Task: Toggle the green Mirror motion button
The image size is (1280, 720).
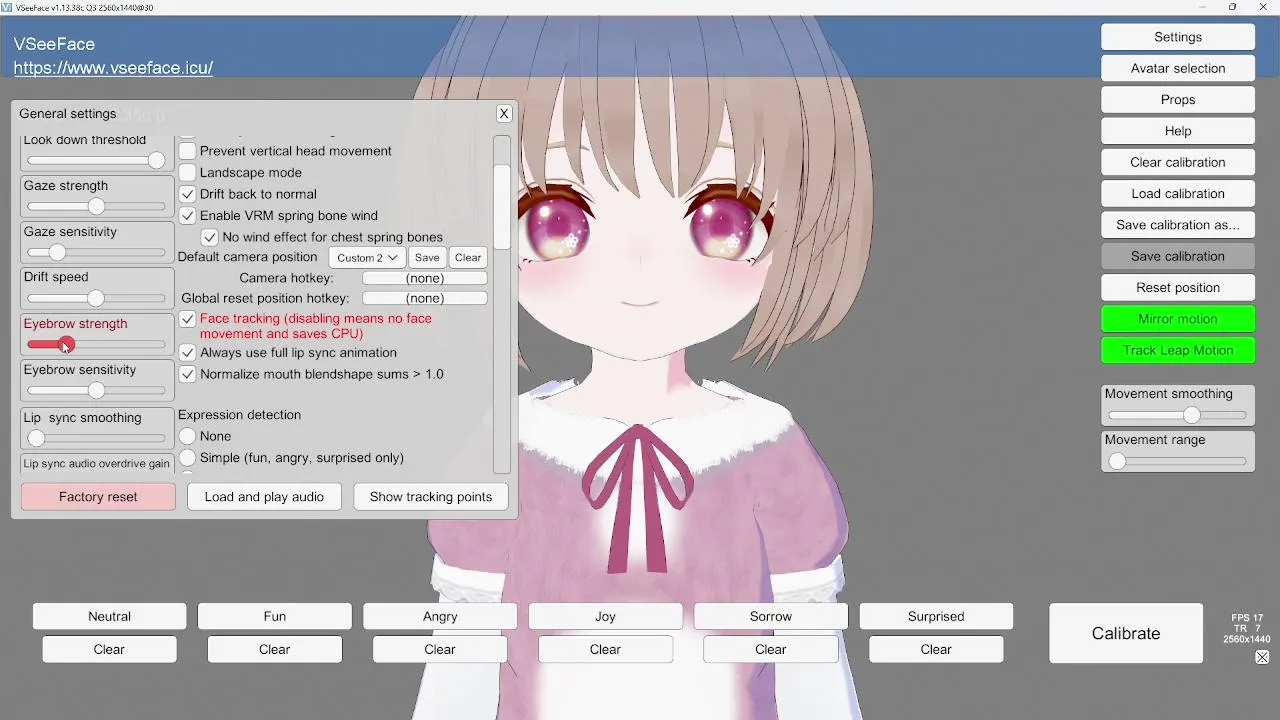Action: coord(1178,319)
